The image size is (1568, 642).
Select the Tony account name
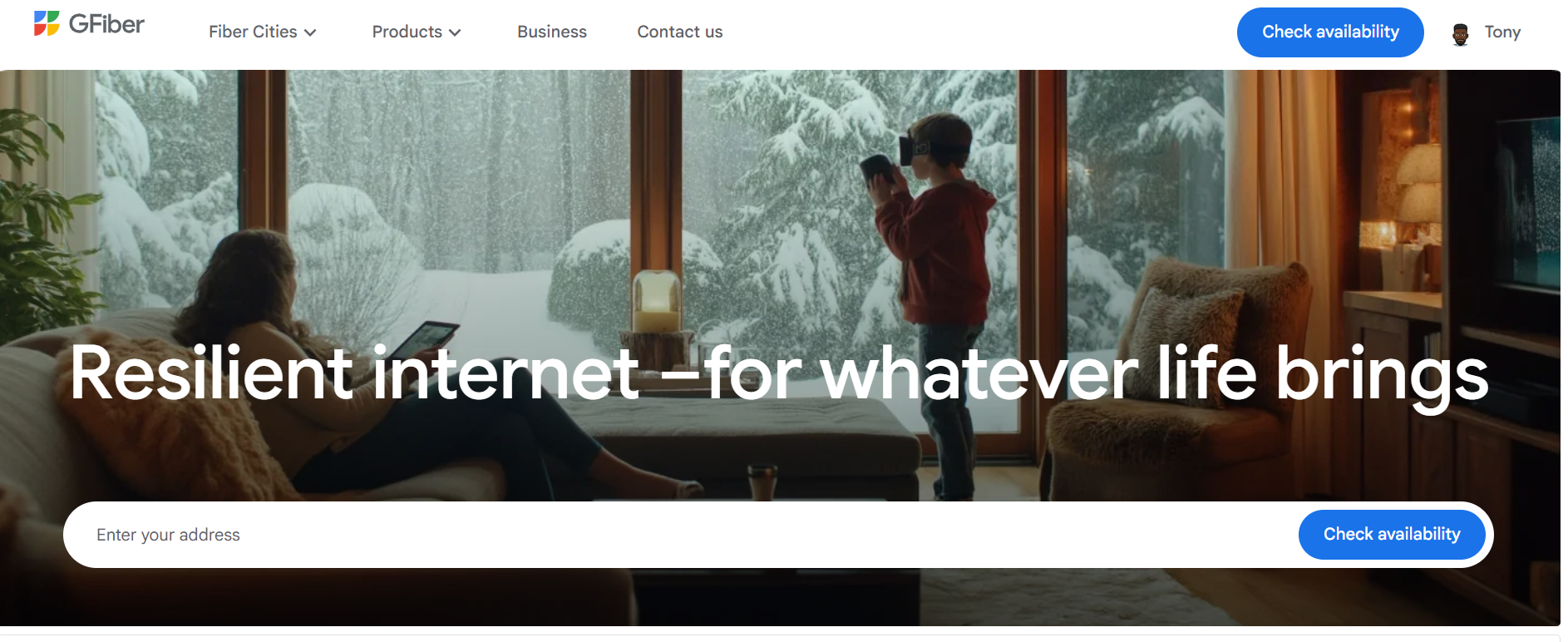1502,32
